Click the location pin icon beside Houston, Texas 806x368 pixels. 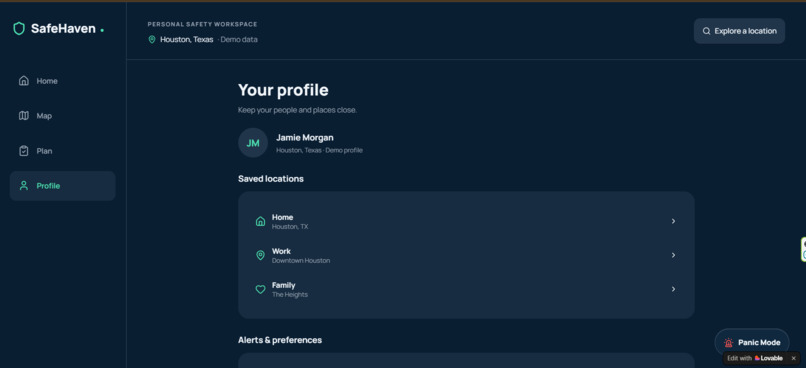pos(152,40)
